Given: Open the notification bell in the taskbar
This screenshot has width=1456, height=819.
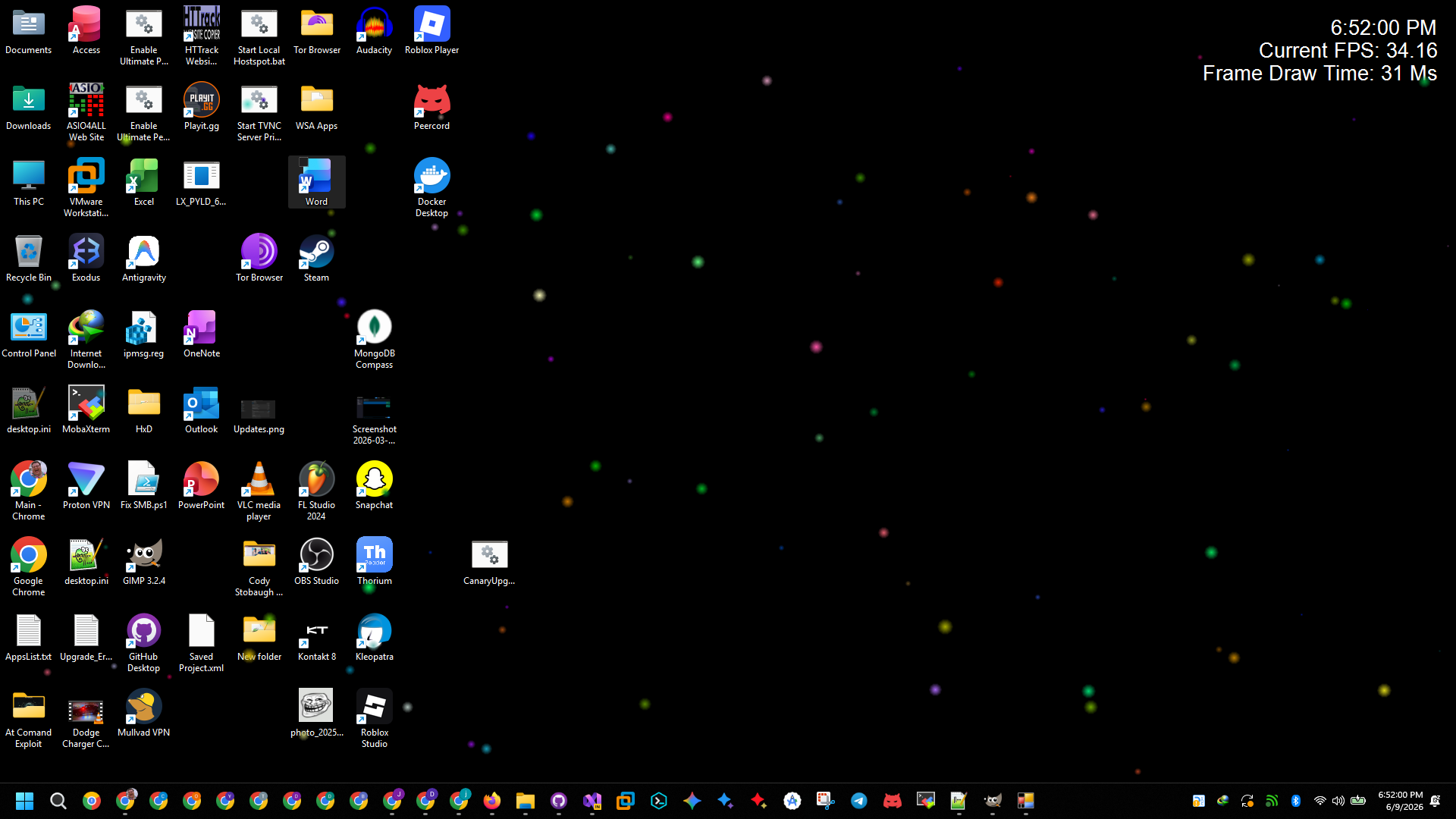Looking at the screenshot, I should [x=1435, y=801].
